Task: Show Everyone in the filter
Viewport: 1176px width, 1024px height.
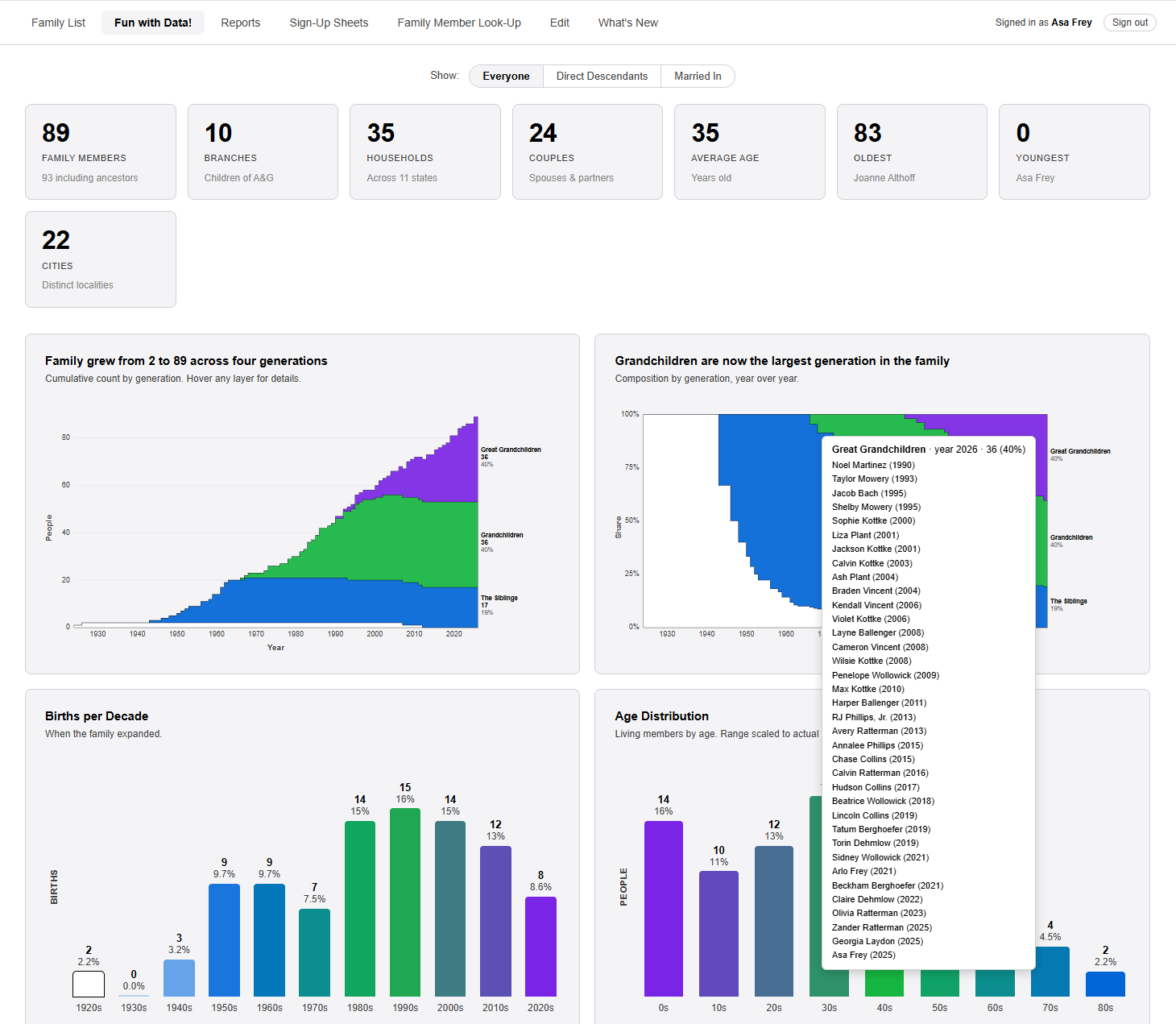Action: point(506,76)
